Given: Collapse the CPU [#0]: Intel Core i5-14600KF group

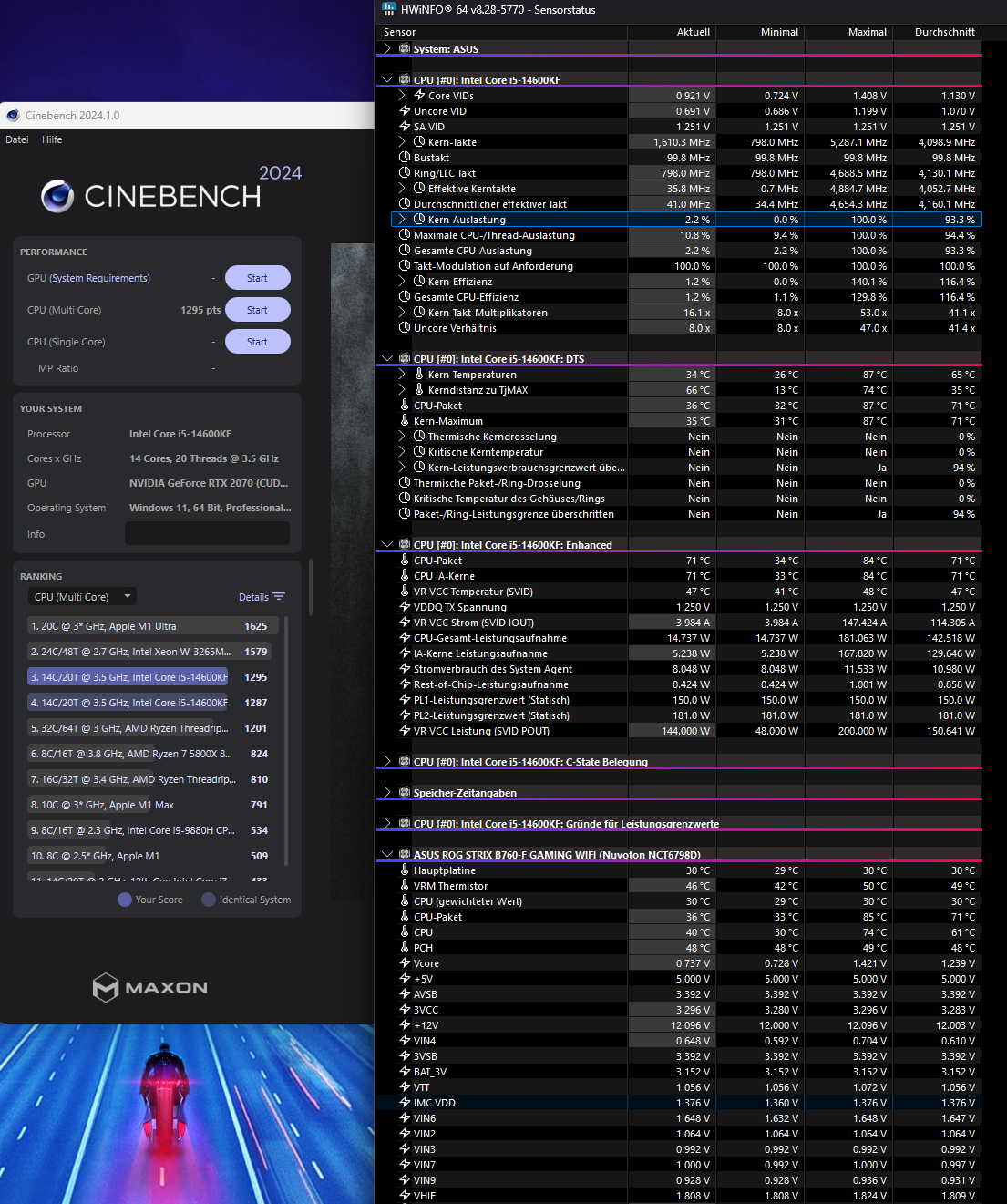Looking at the screenshot, I should [387, 80].
